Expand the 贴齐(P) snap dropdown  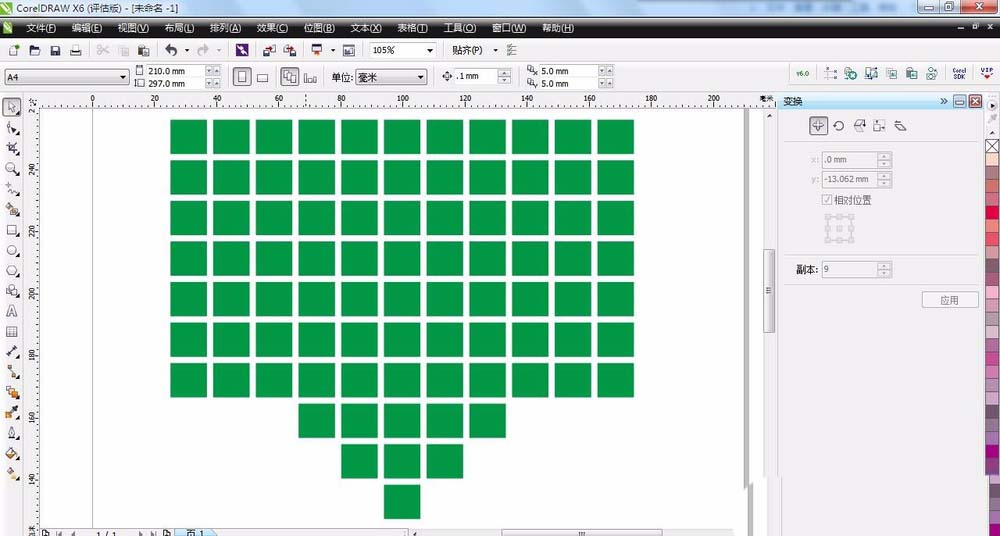tap(495, 50)
